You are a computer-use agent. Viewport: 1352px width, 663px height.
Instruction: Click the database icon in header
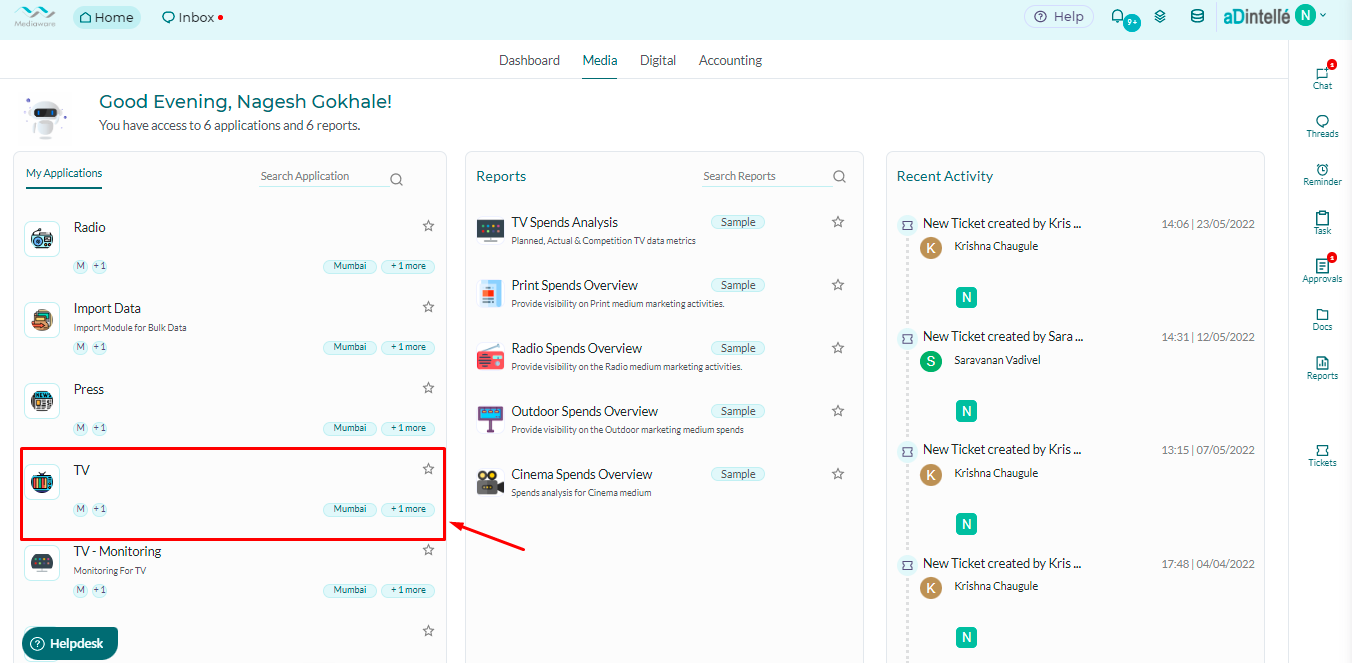(1197, 17)
